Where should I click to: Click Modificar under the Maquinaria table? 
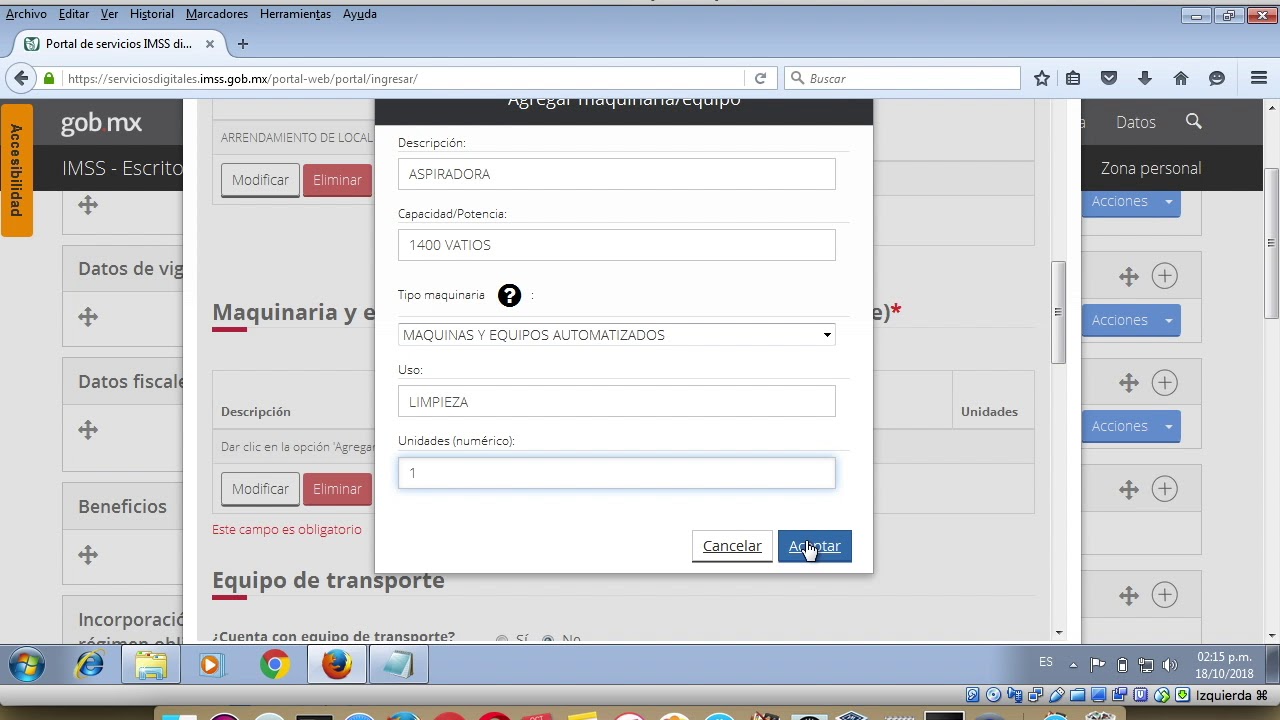[x=260, y=489]
